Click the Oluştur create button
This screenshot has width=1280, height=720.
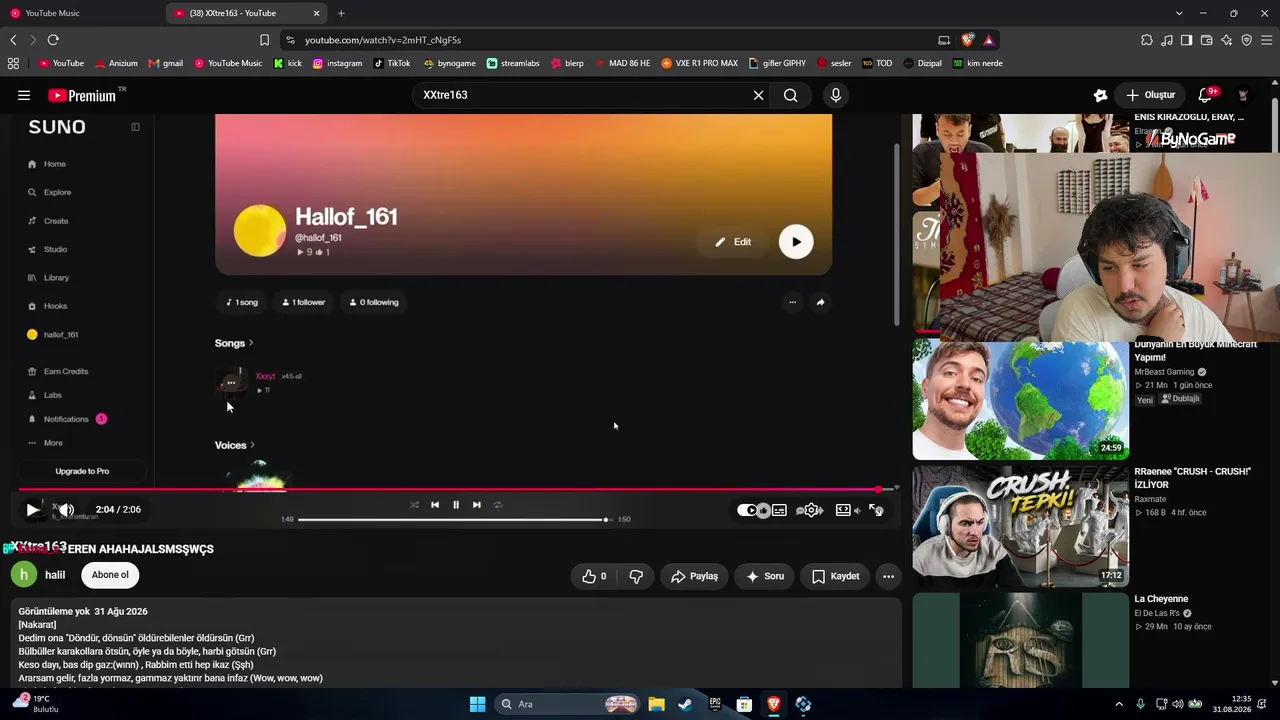(1150, 95)
